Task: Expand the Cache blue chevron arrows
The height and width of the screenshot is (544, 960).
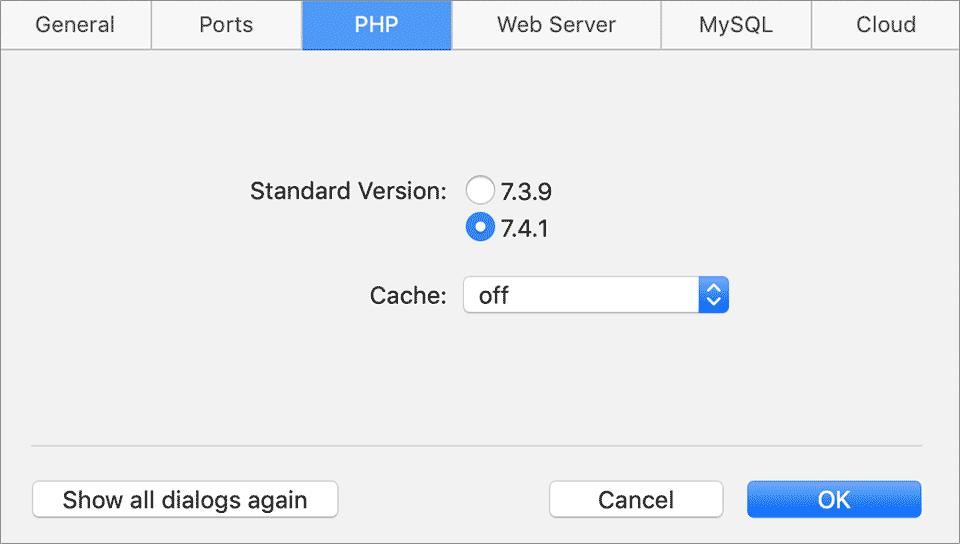Action: coord(713,295)
